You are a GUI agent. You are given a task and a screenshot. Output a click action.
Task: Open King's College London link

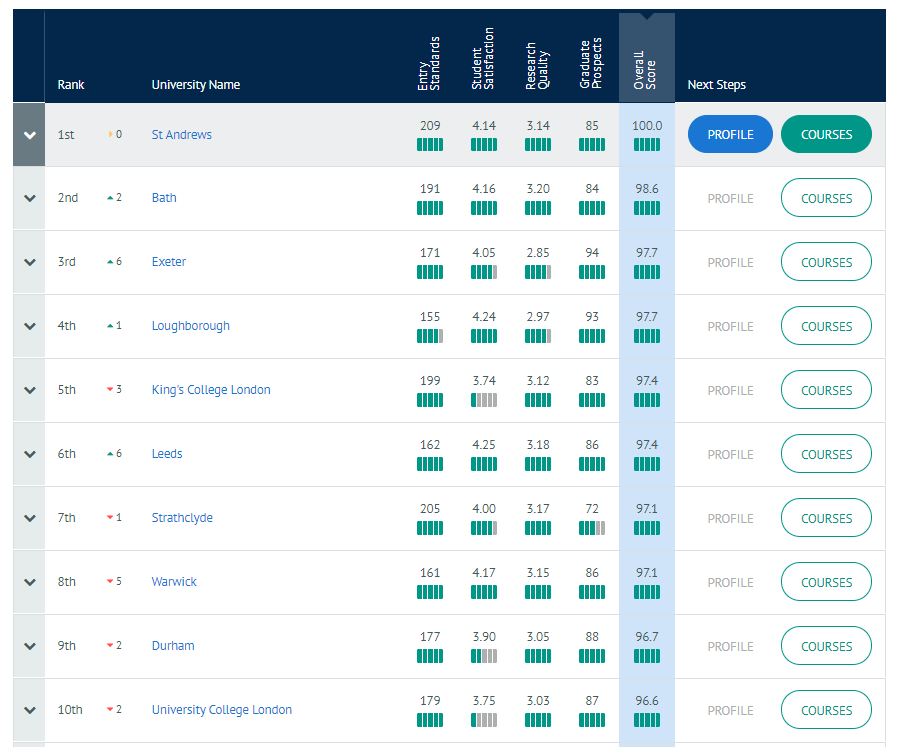211,390
